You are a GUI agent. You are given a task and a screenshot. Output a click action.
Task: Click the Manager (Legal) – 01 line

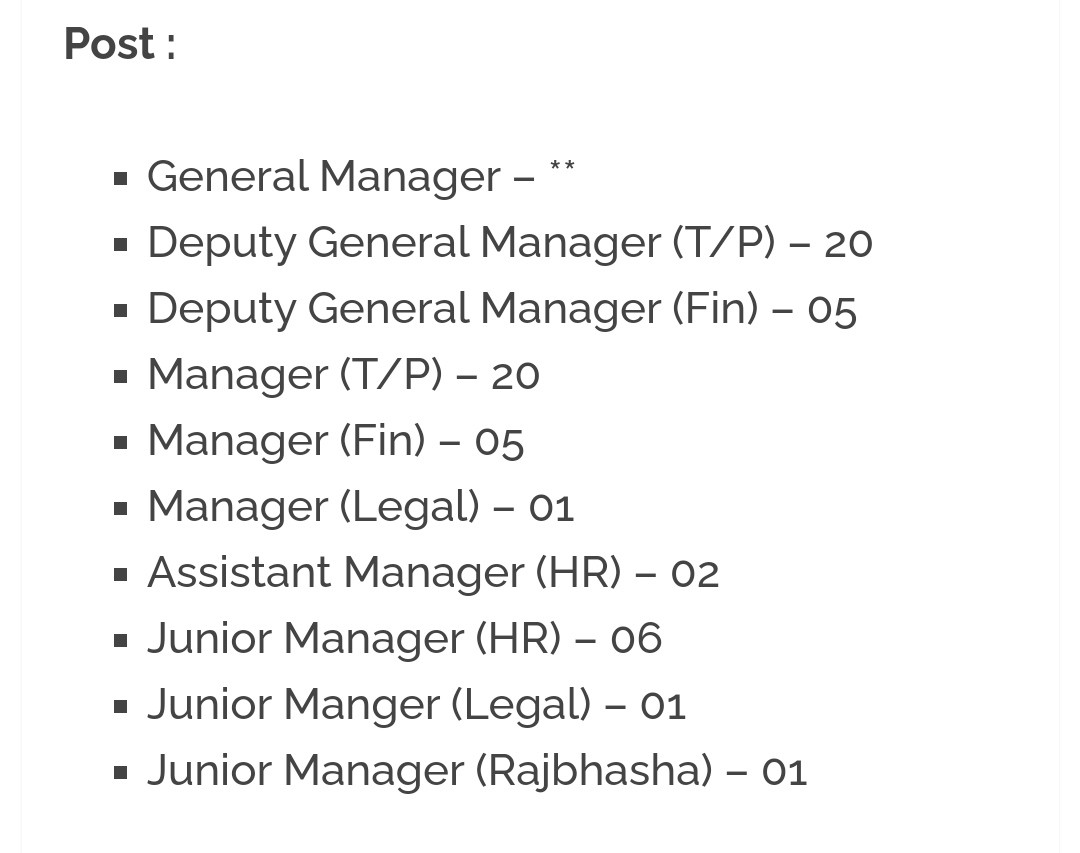(361, 507)
